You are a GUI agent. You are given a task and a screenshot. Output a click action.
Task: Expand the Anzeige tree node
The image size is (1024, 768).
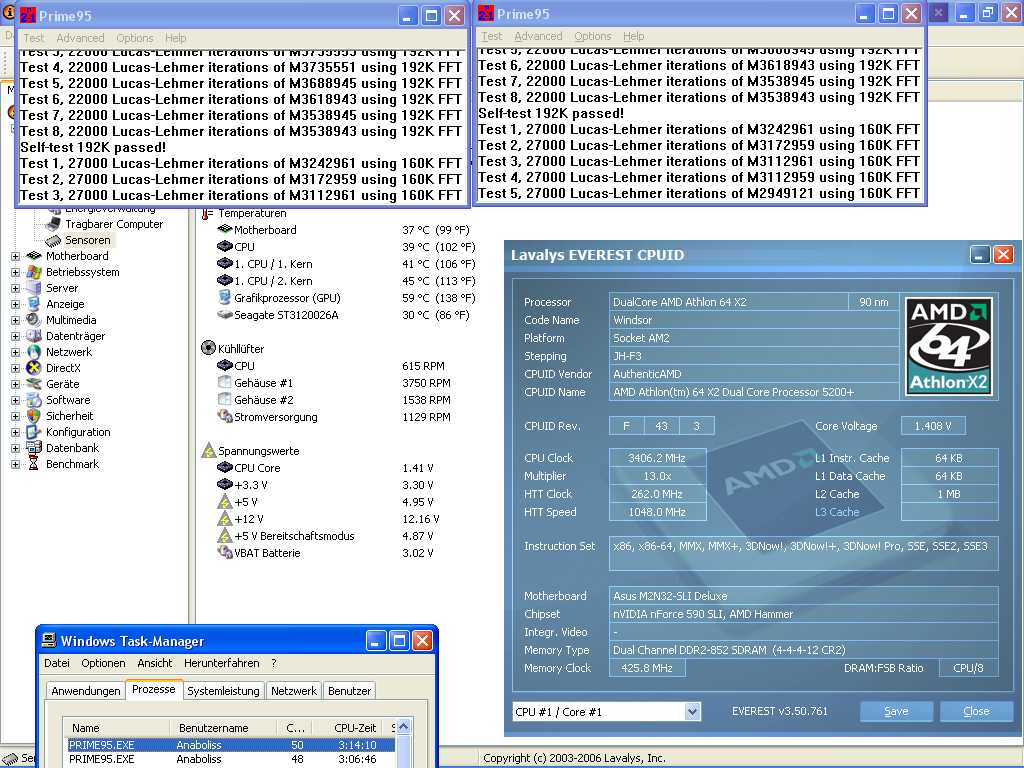coord(15,304)
